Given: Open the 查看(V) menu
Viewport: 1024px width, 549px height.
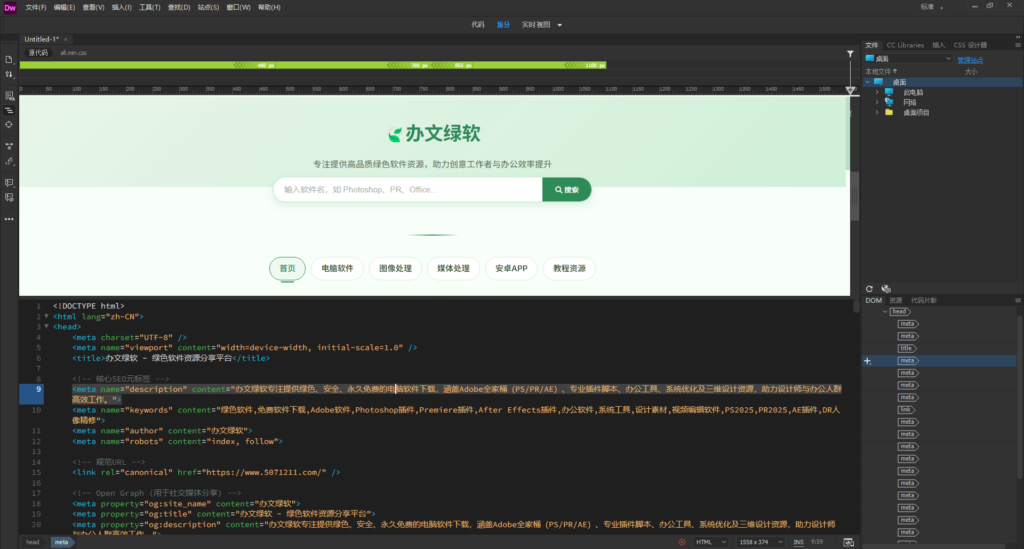Looking at the screenshot, I should click(x=93, y=7).
